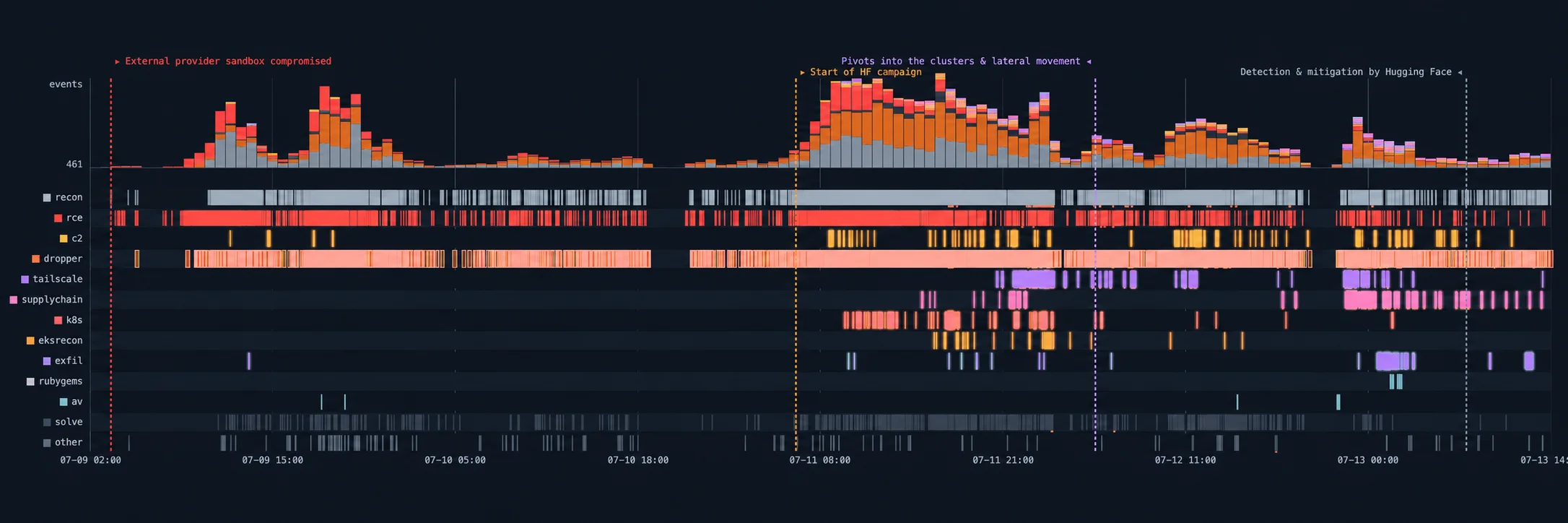Image resolution: width=1568 pixels, height=523 pixels.
Task: Click the "solve" row label
Action: pos(69,422)
